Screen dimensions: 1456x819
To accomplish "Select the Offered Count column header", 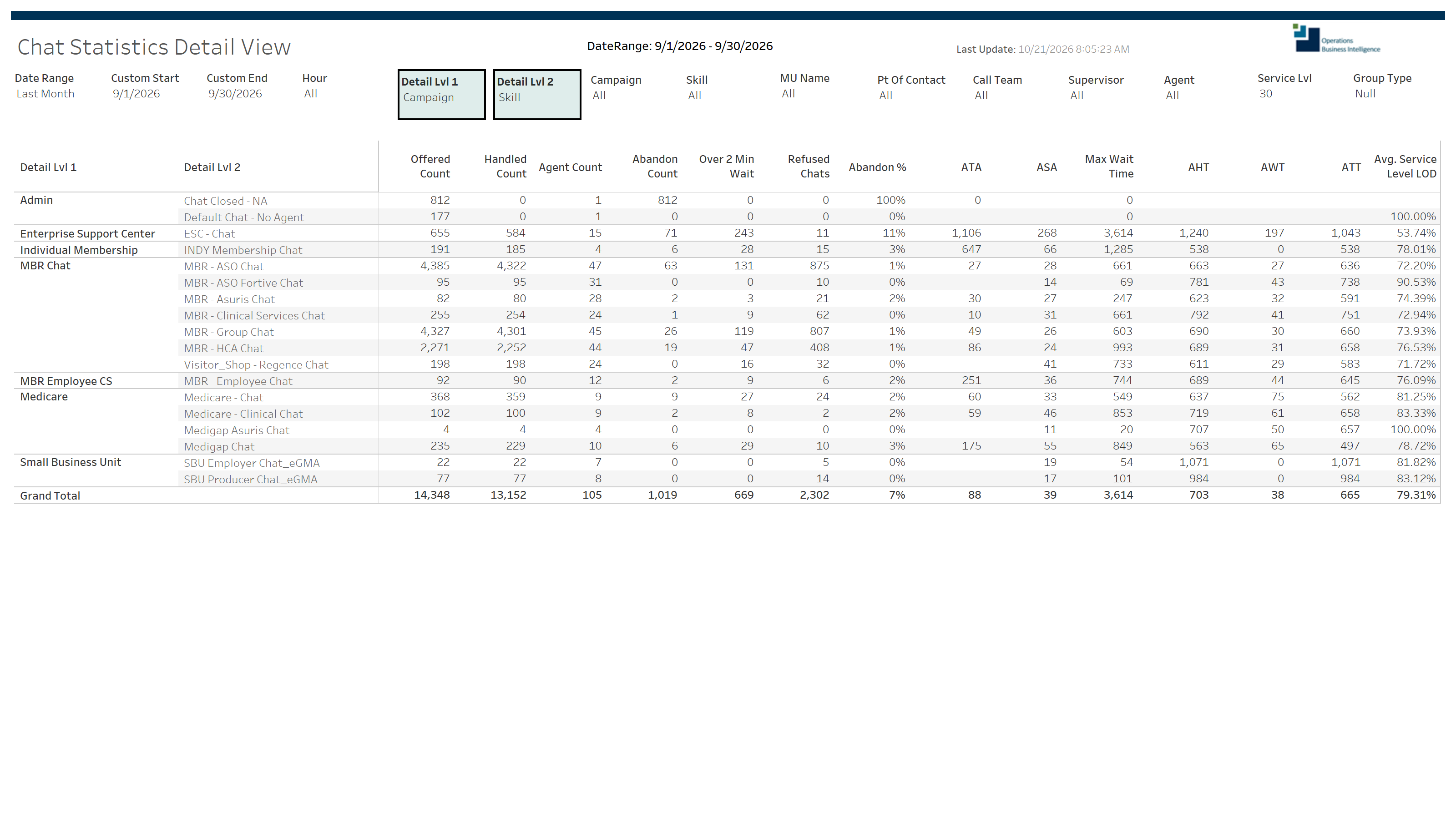I will [x=430, y=166].
